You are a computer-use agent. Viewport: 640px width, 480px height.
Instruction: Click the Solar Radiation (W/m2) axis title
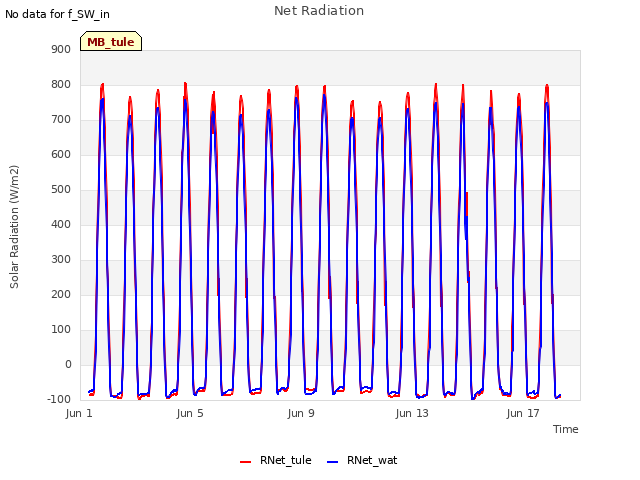(x=14, y=227)
